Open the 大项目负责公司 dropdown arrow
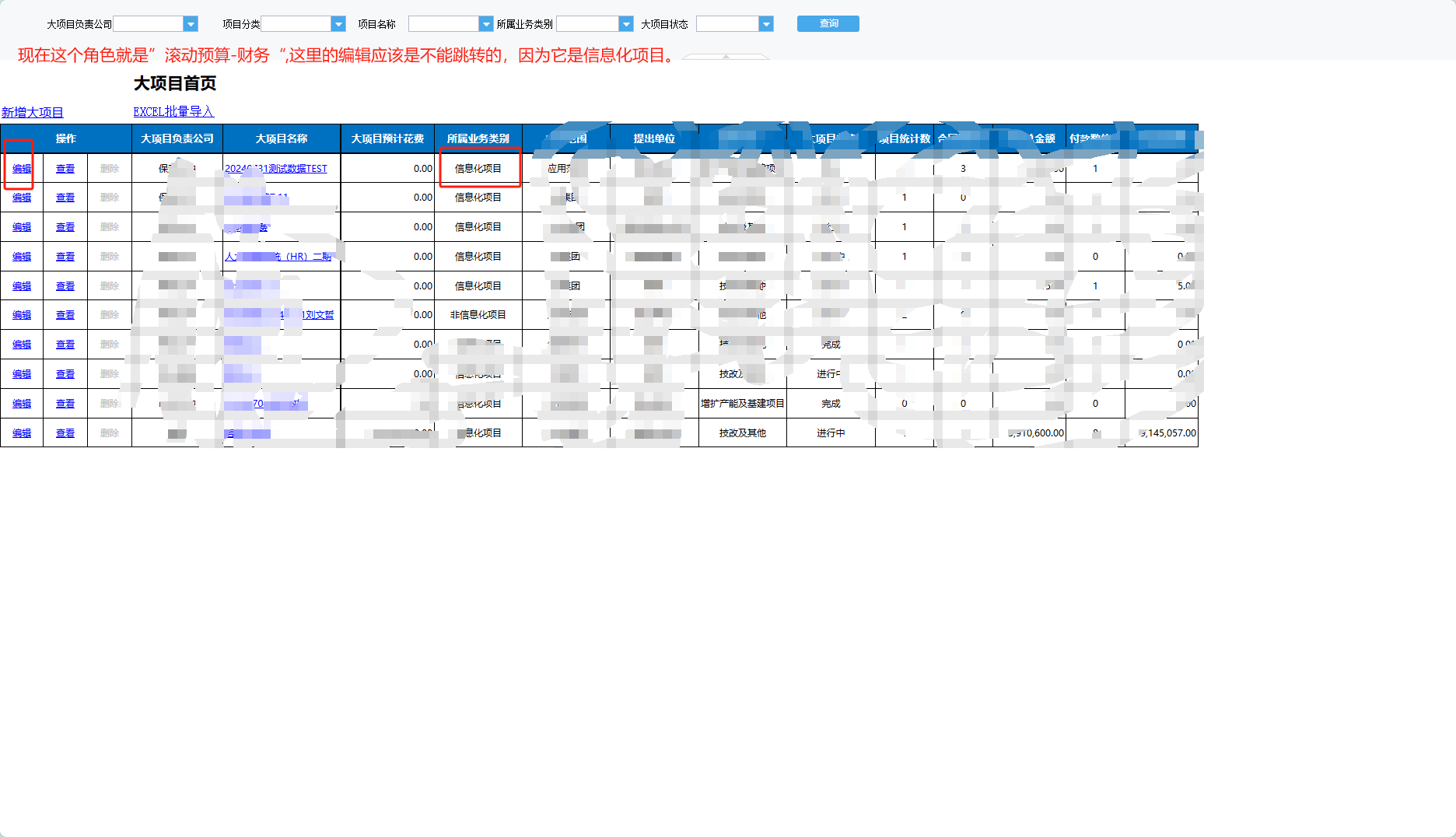 click(191, 24)
